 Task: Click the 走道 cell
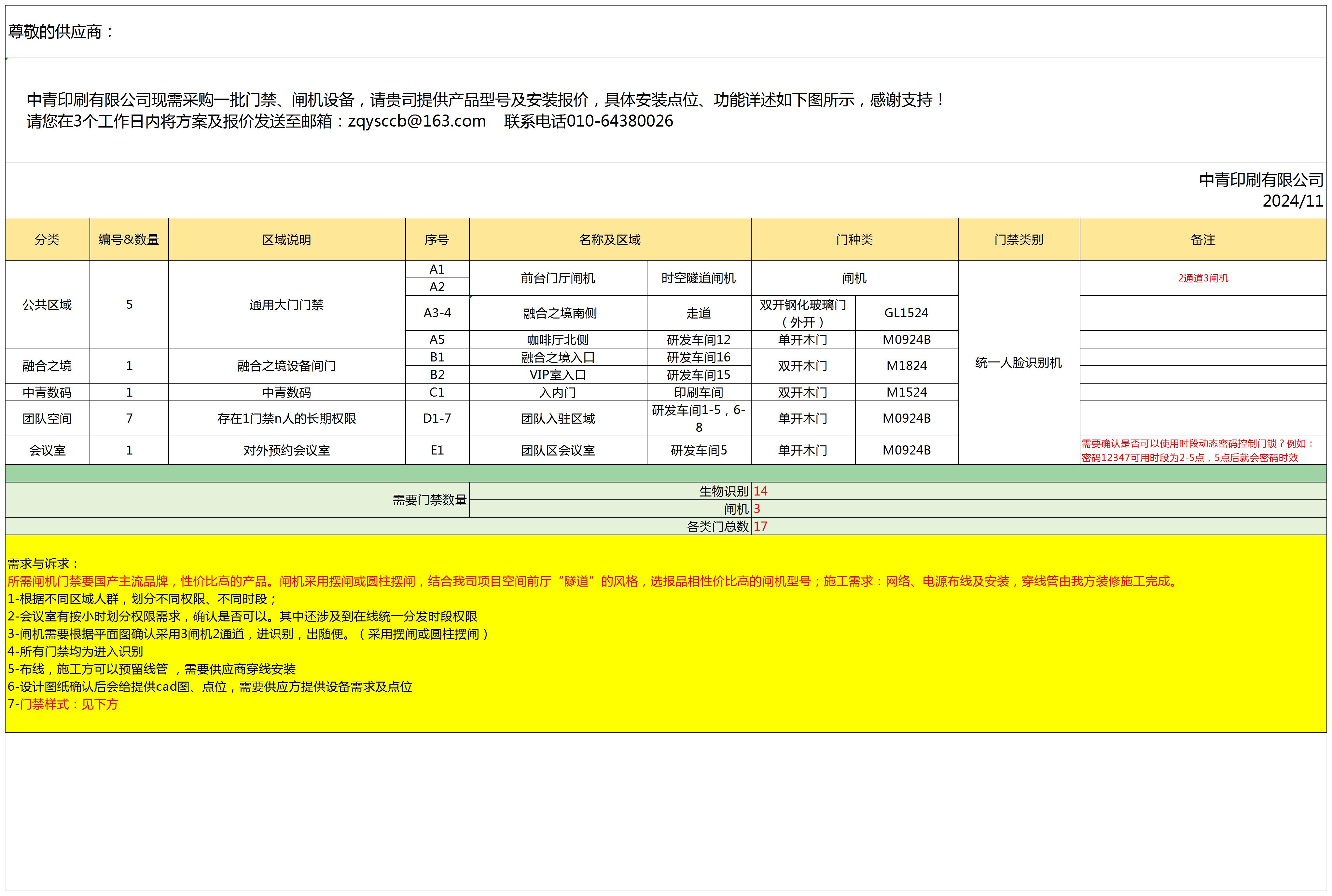click(699, 313)
